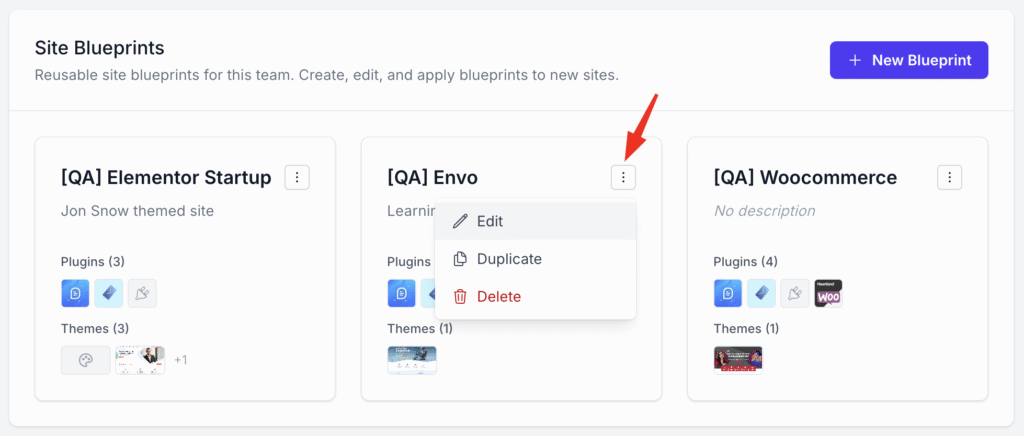Open second theme thumbnail in Elementor Startup card
1024x436 pixels.
[140, 360]
